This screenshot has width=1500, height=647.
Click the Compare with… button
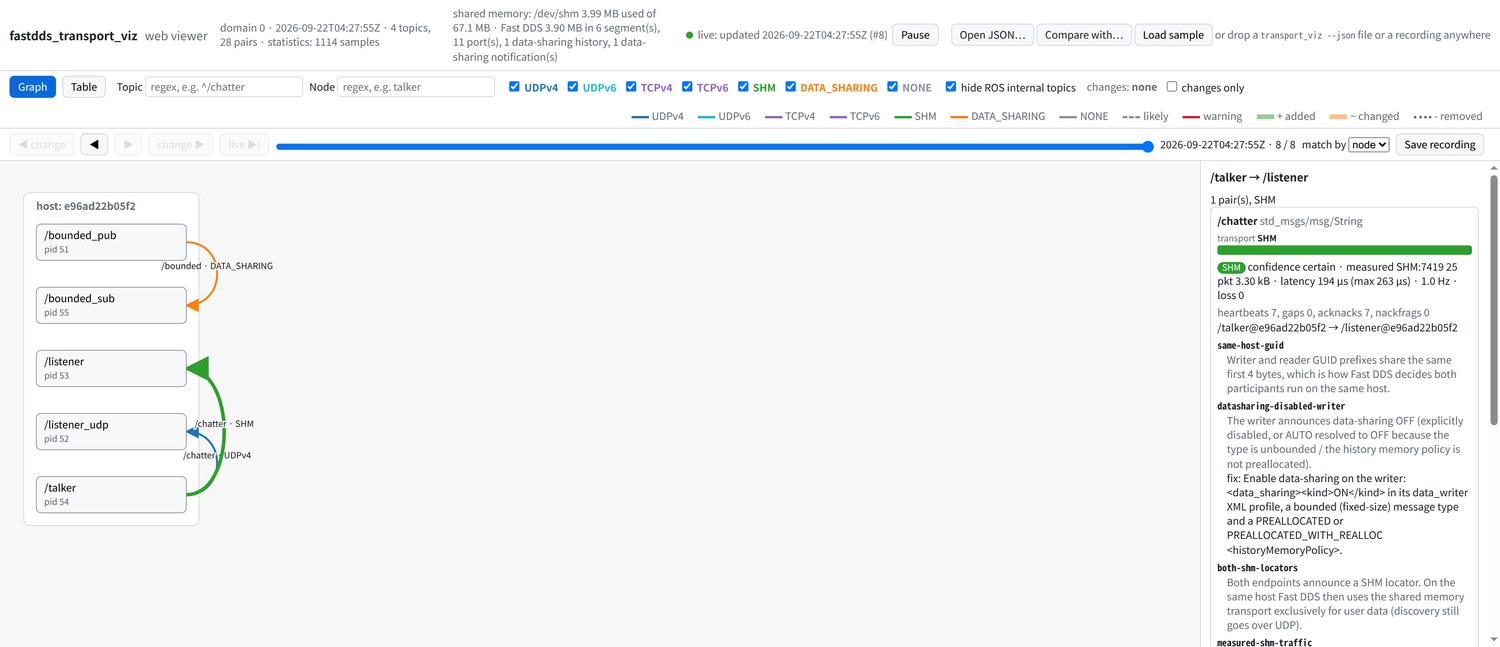(x=1084, y=35)
